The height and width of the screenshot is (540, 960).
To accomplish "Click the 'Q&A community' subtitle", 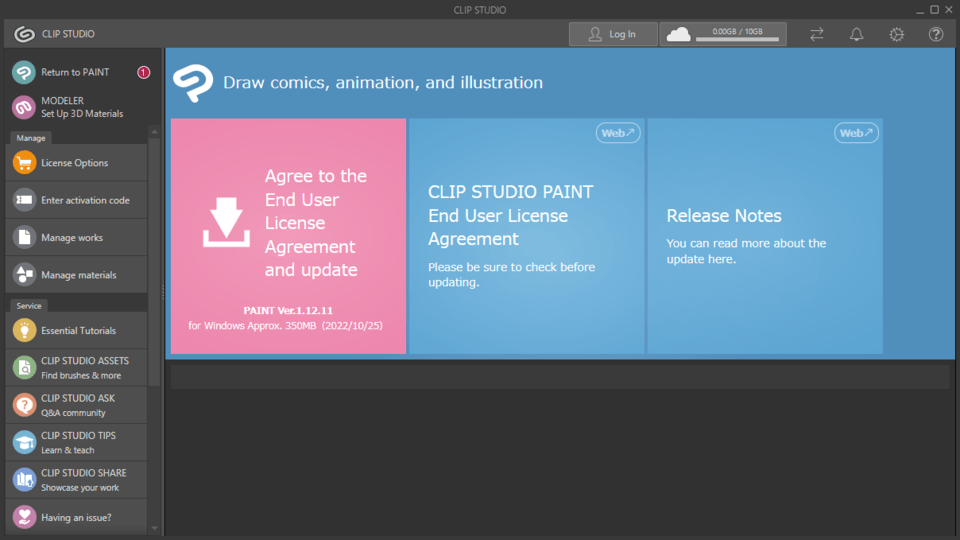I will click(x=73, y=413).
